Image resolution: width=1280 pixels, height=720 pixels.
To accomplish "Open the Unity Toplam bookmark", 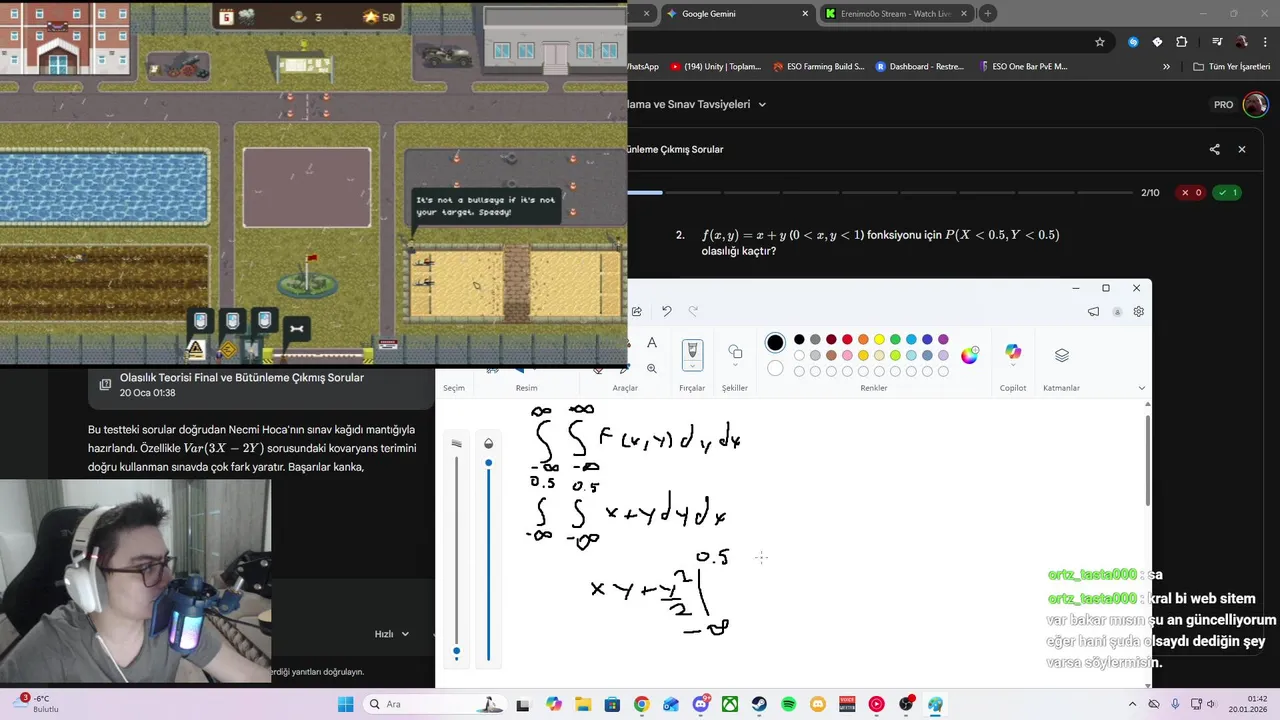I will (x=715, y=67).
